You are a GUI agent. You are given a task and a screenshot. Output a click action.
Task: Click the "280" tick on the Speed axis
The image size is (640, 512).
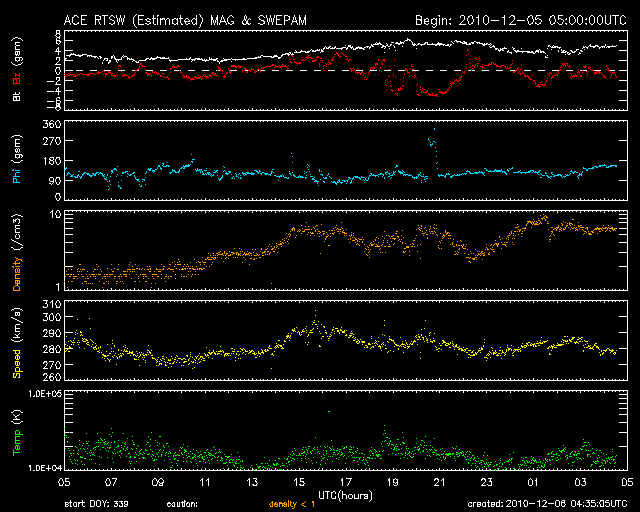(x=52, y=349)
